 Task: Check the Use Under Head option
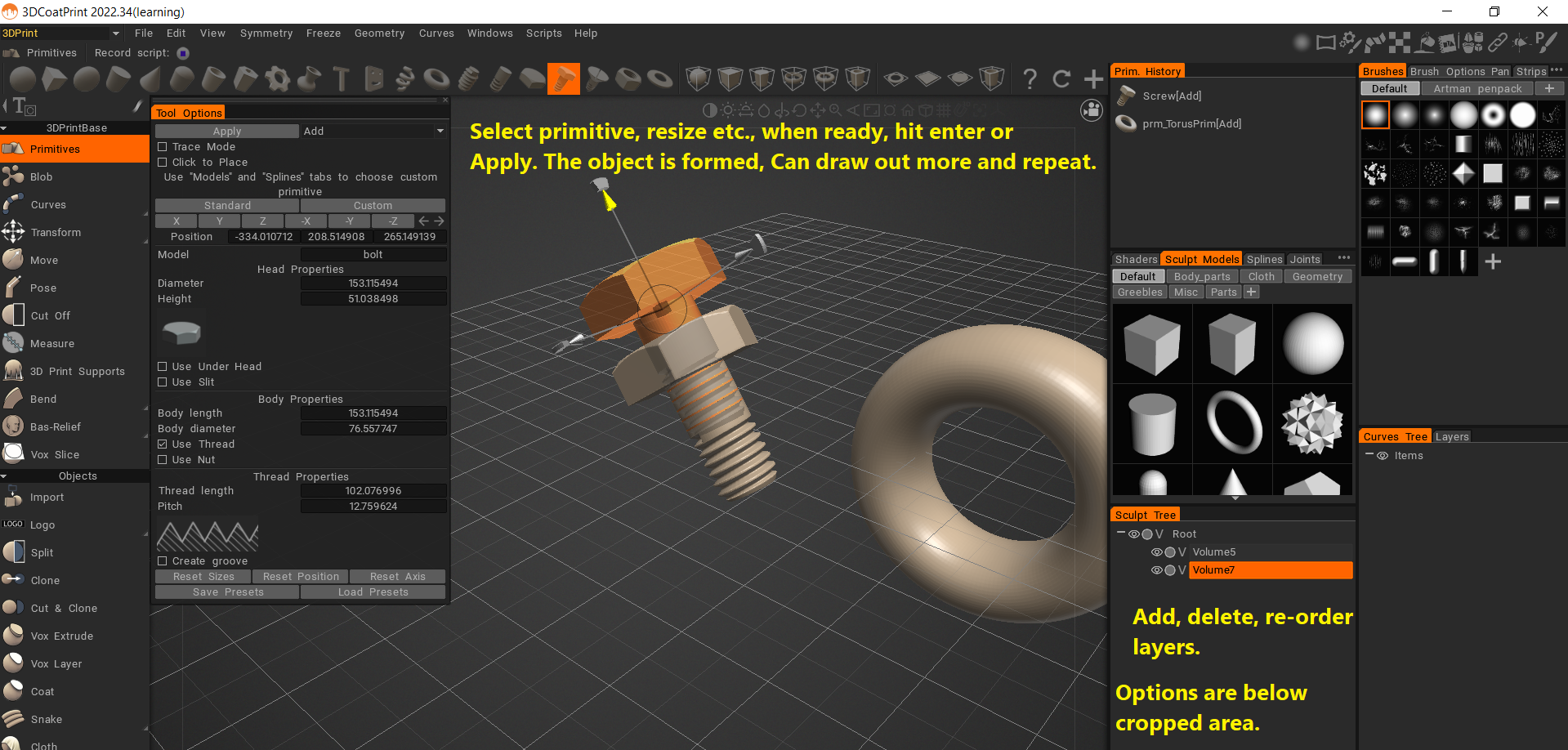pyautogui.click(x=163, y=367)
